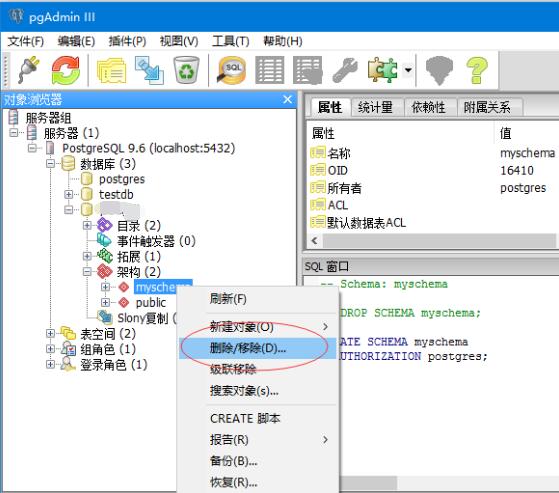The image size is (559, 493).
Task: Select the Slony复制 tree item
Action: tap(143, 318)
